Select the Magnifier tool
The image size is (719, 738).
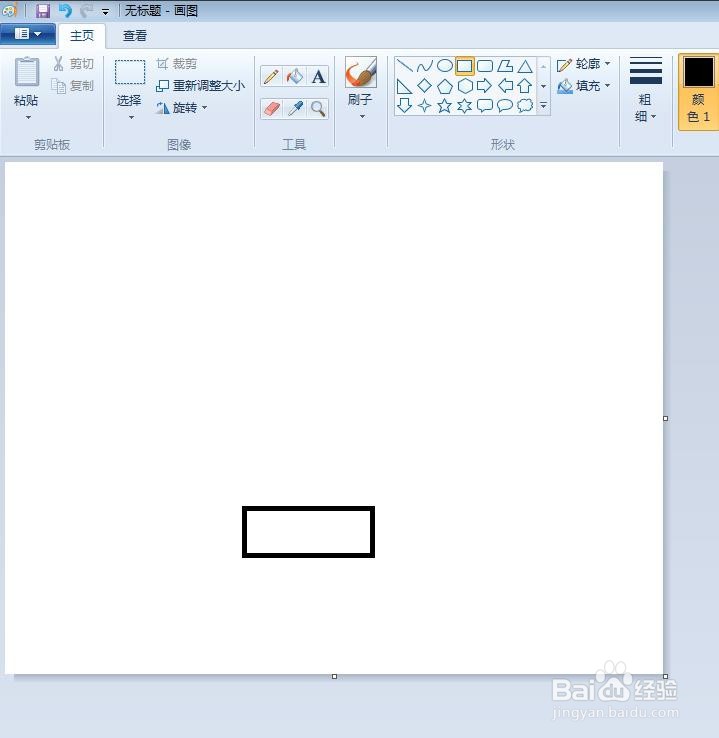(318, 109)
